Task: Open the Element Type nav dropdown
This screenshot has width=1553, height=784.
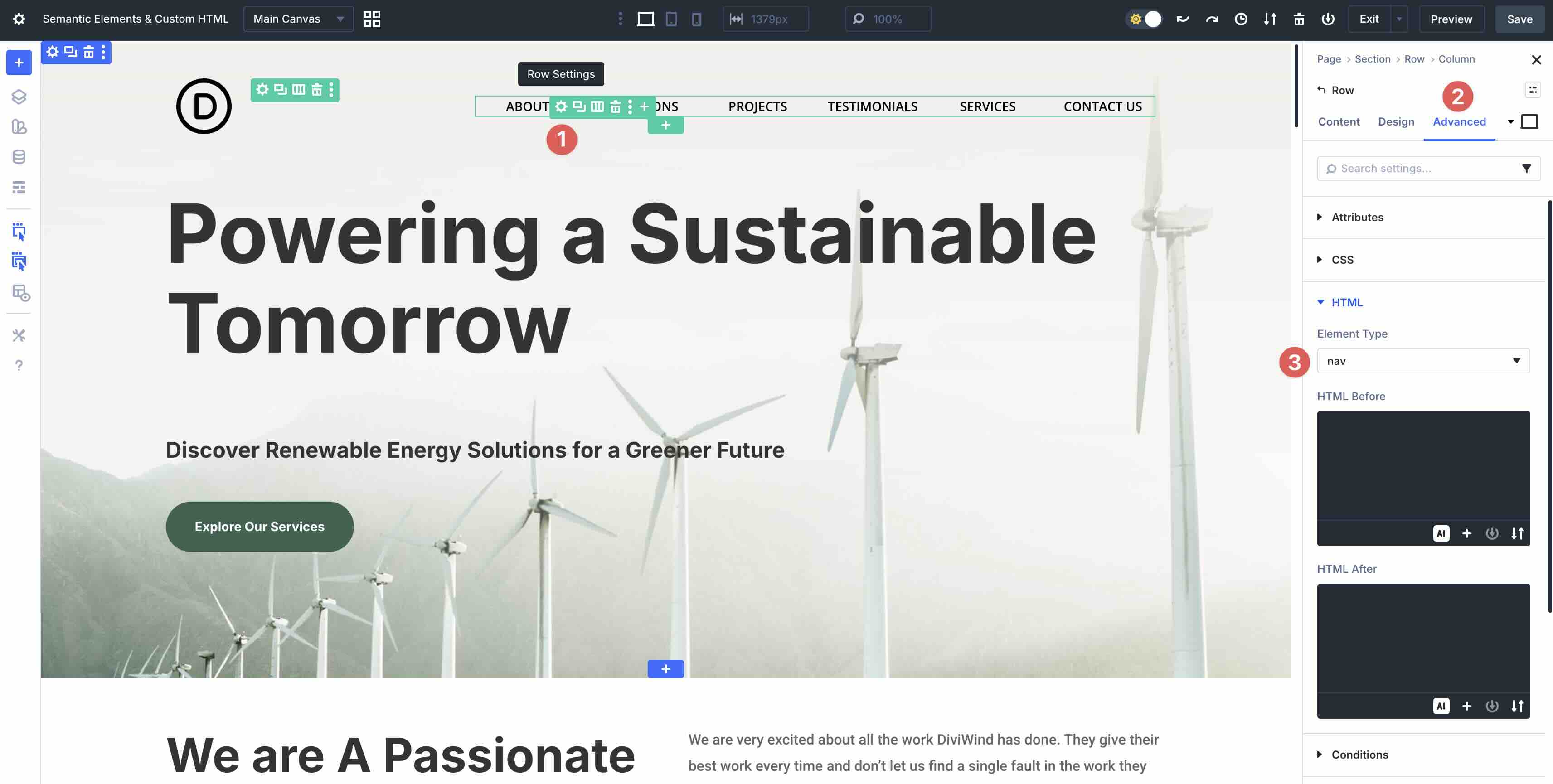Action: [1423, 360]
